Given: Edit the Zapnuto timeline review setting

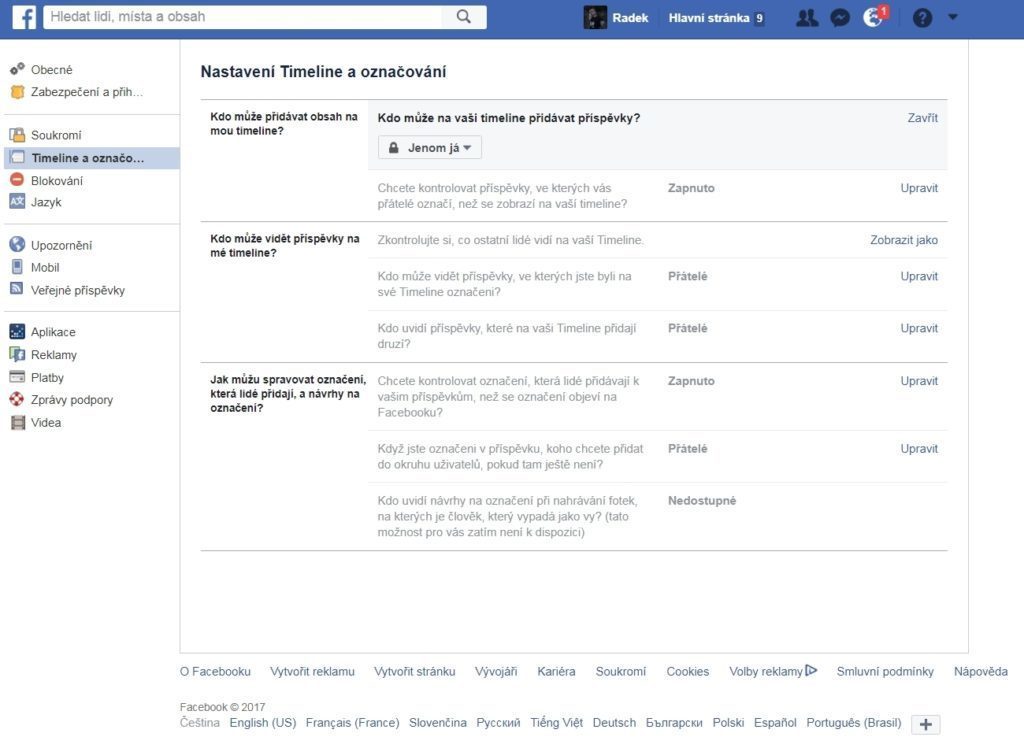Looking at the screenshot, I should click(x=918, y=188).
